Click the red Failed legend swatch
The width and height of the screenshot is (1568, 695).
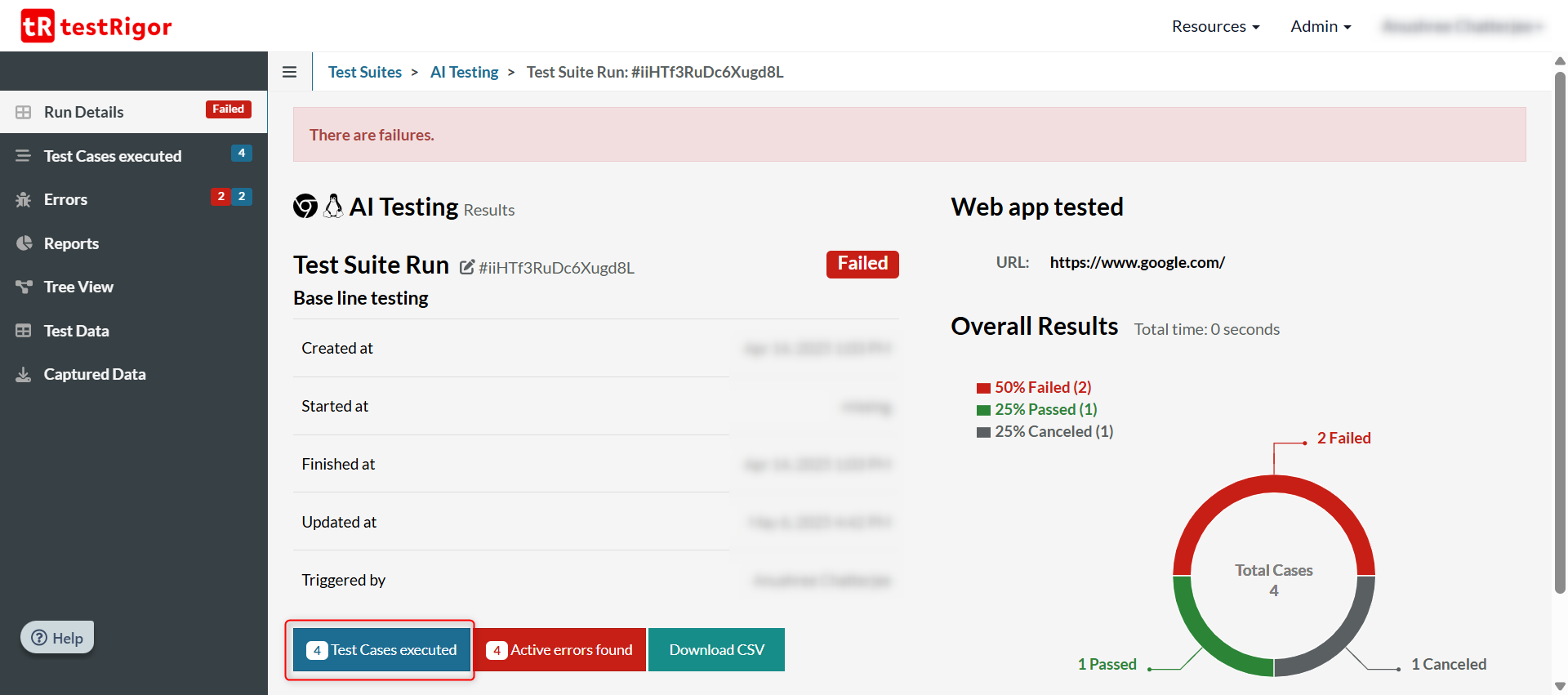tap(983, 388)
